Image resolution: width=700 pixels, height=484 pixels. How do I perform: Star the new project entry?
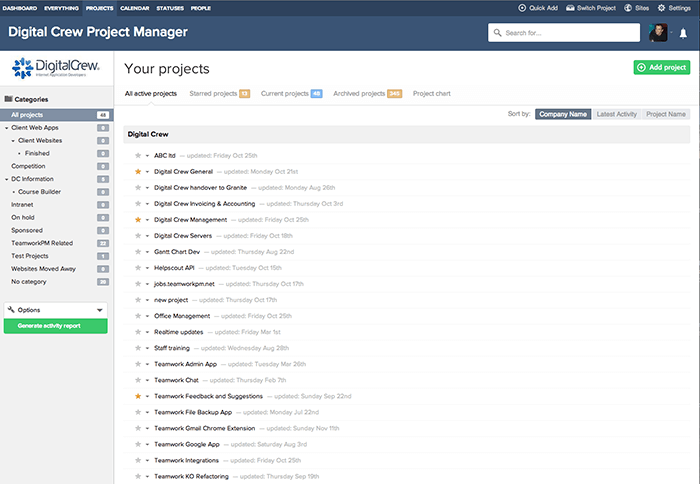click(x=138, y=300)
